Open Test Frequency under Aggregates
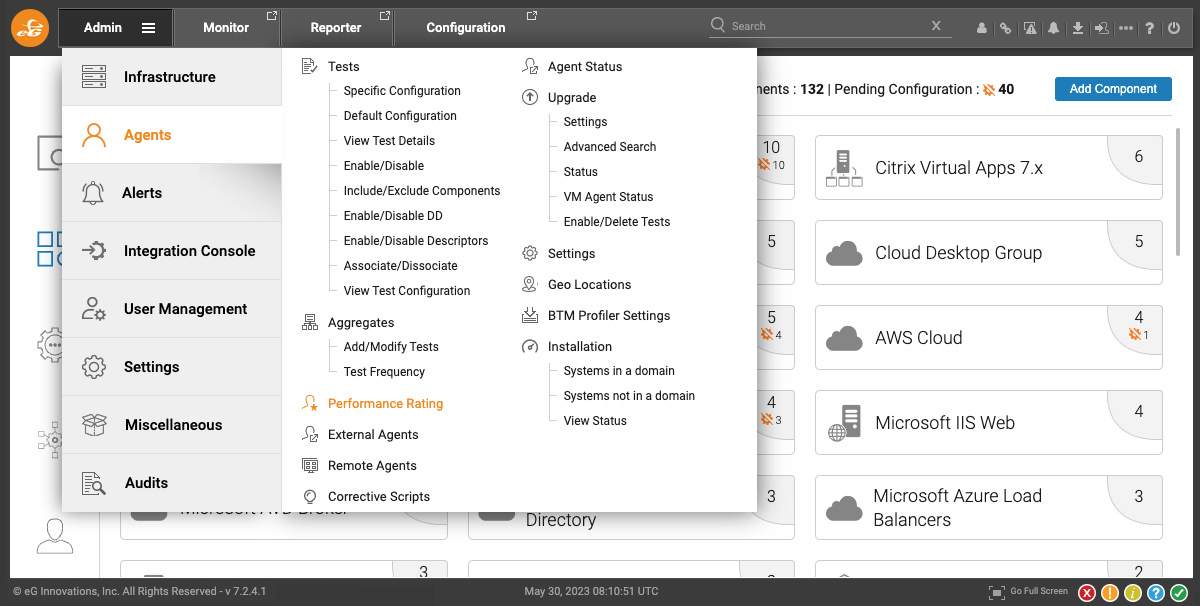Image resolution: width=1200 pixels, height=606 pixels. (x=384, y=372)
